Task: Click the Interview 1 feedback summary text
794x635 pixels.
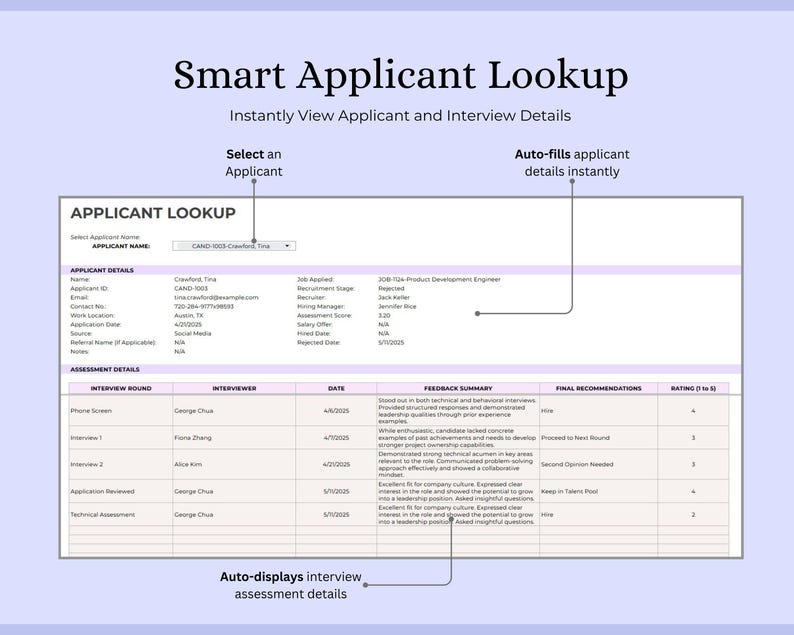Action: click(x=457, y=438)
